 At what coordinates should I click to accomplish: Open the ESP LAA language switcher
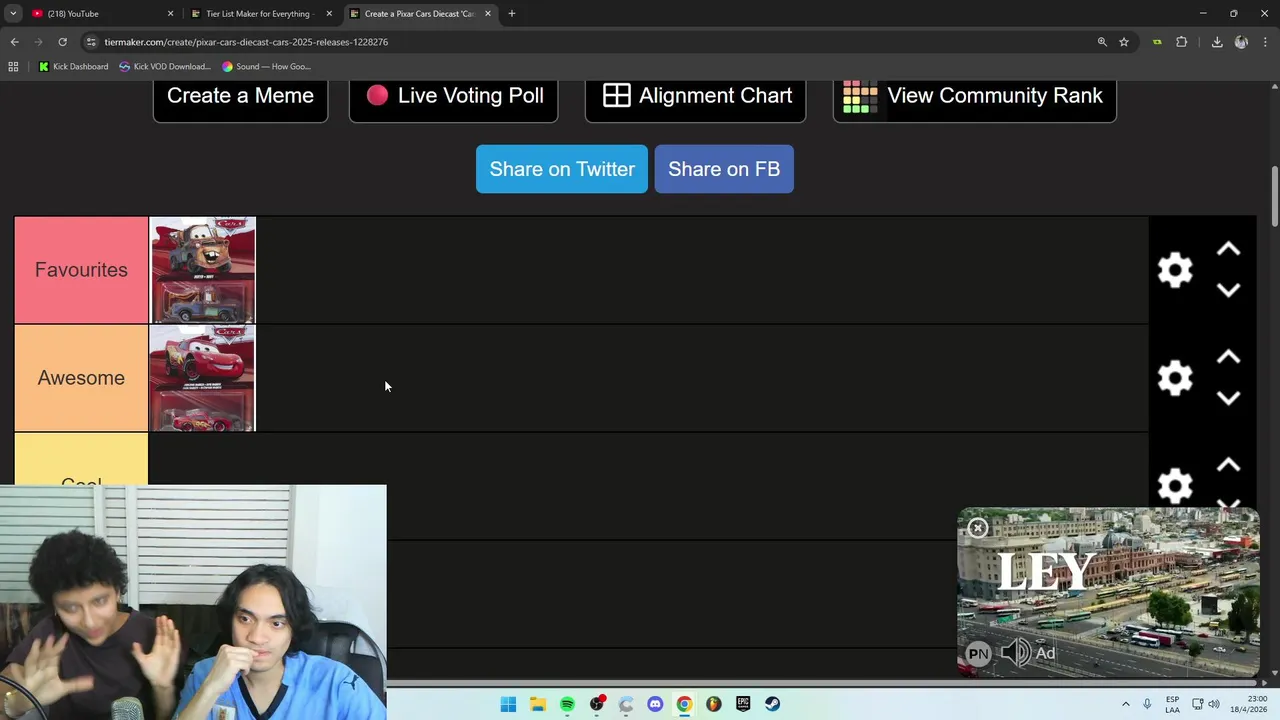1172,704
